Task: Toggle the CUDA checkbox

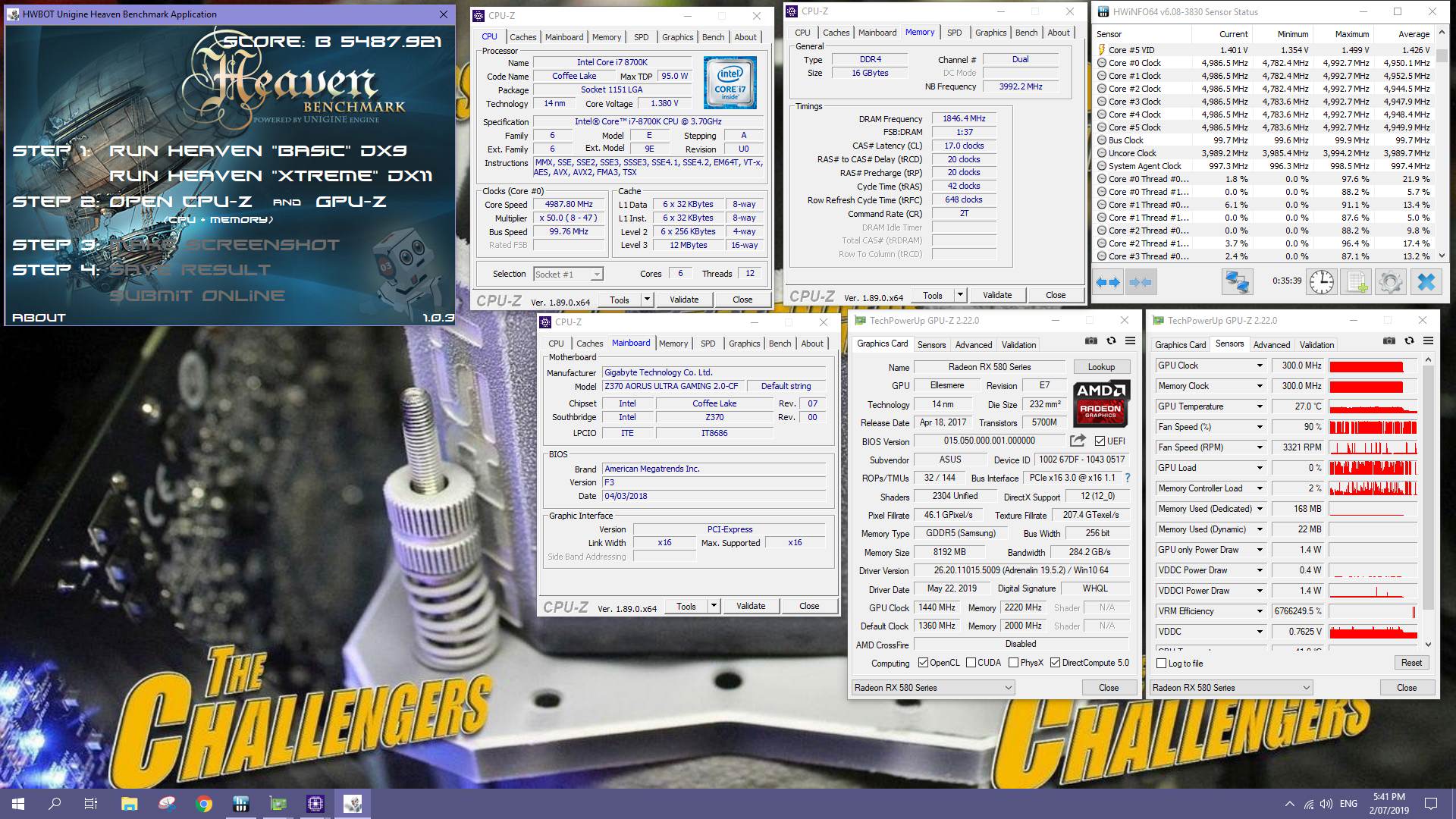Action: [x=971, y=663]
